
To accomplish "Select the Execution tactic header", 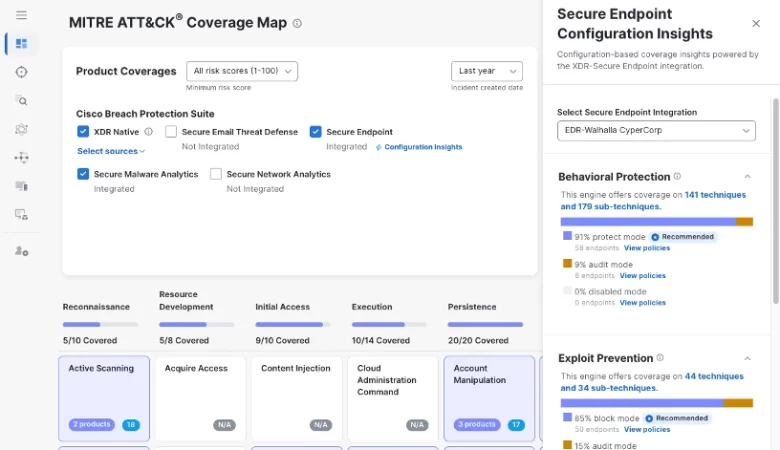I will 372,307.
